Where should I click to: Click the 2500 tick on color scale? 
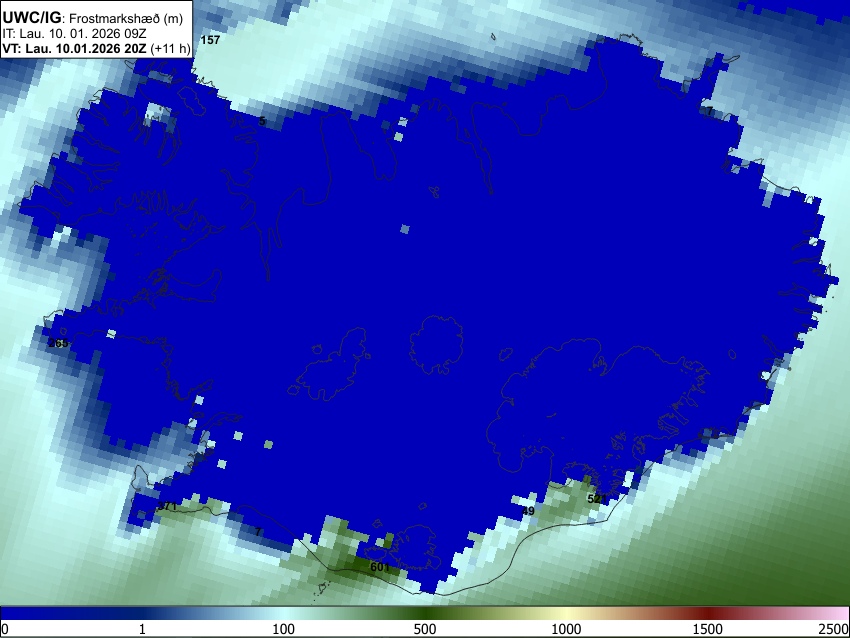coord(834,629)
